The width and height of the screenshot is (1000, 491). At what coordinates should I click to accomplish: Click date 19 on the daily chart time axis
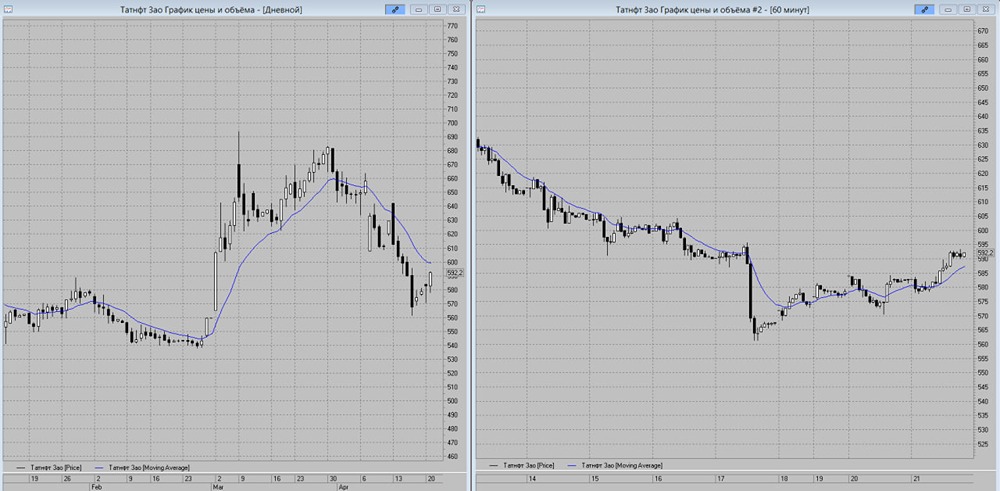[34, 478]
